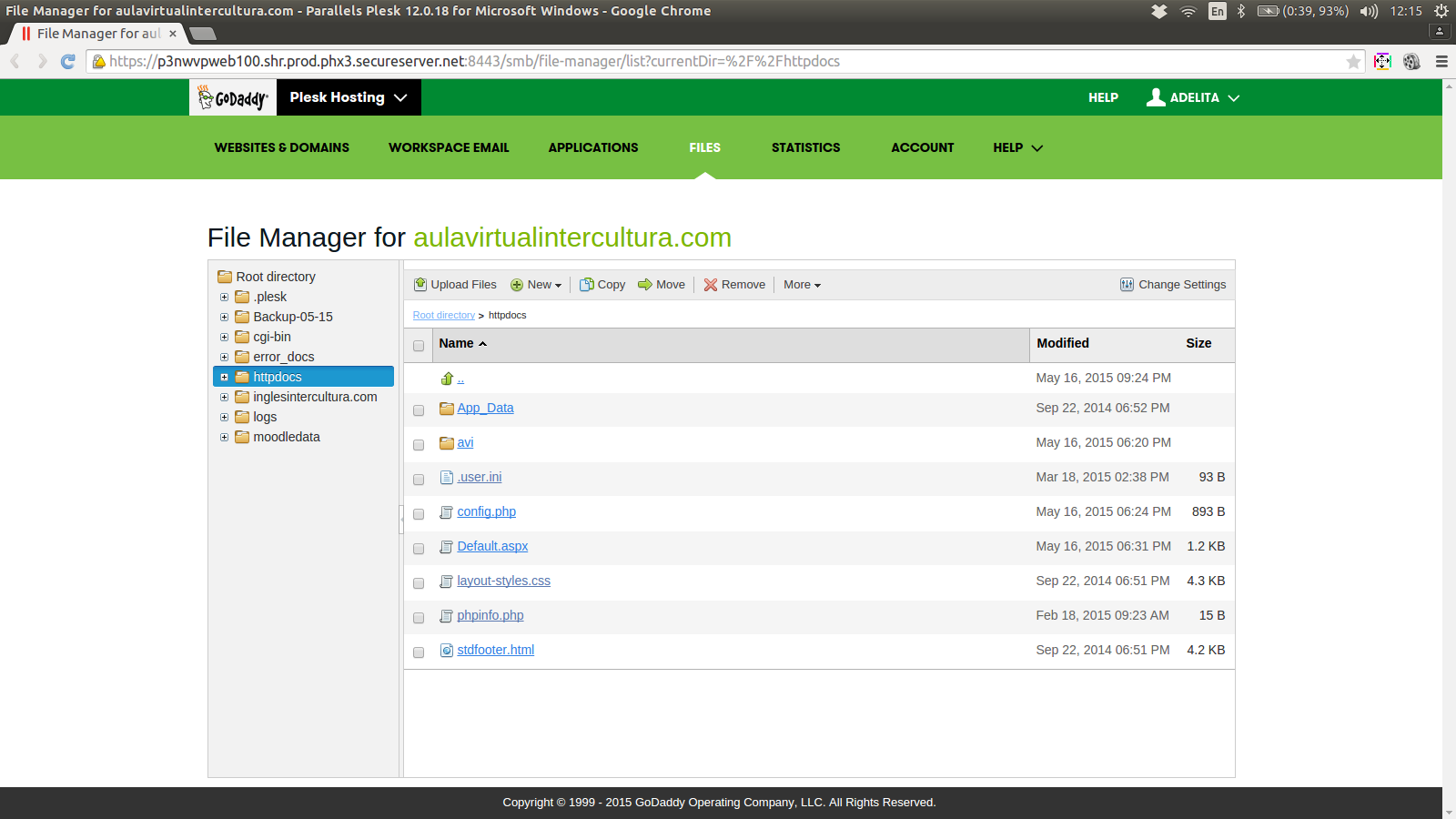Expand the error_docs tree node
Viewport: 1456px width, 819px height.
pos(224,357)
